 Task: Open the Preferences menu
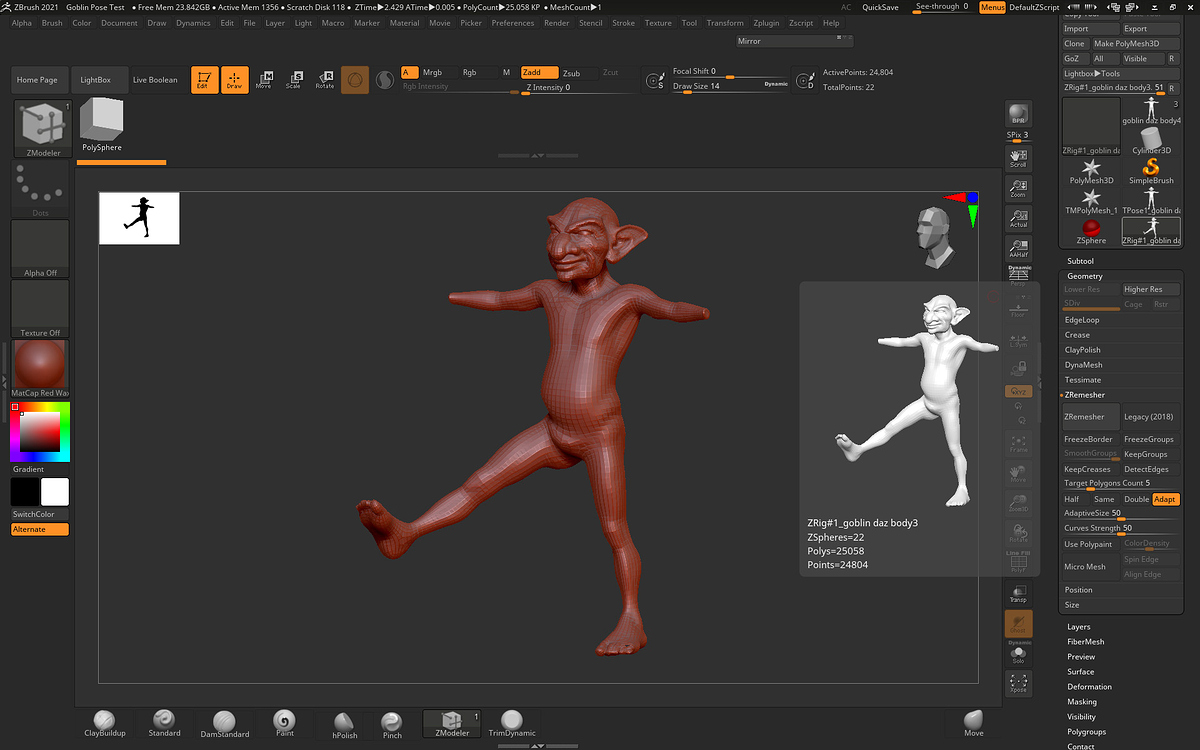click(513, 23)
